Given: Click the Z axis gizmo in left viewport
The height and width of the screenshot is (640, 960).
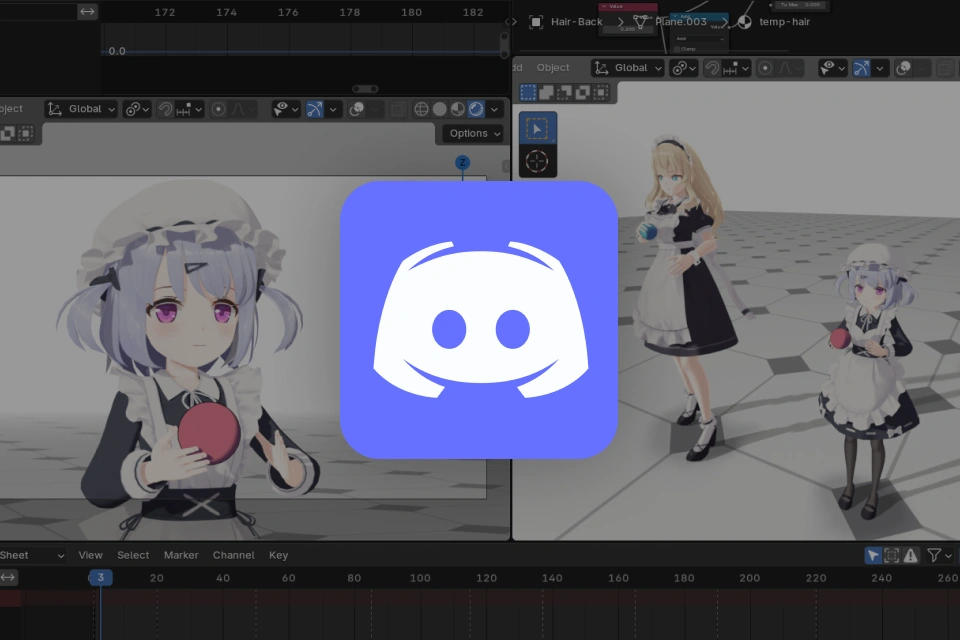Looking at the screenshot, I should point(462,162).
